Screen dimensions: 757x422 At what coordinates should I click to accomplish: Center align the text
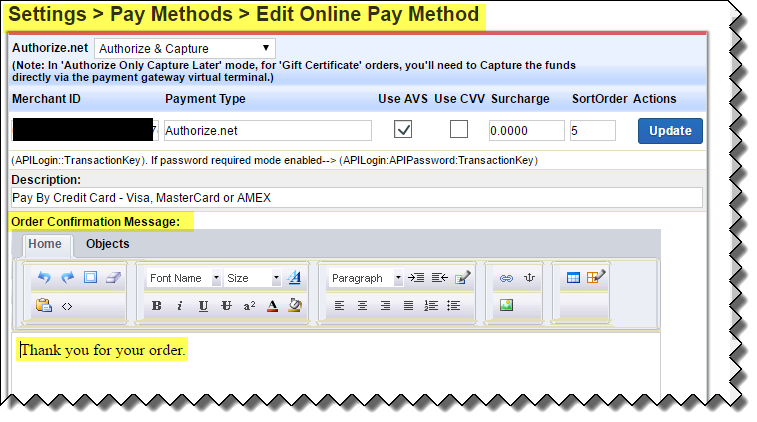pyautogui.click(x=361, y=306)
